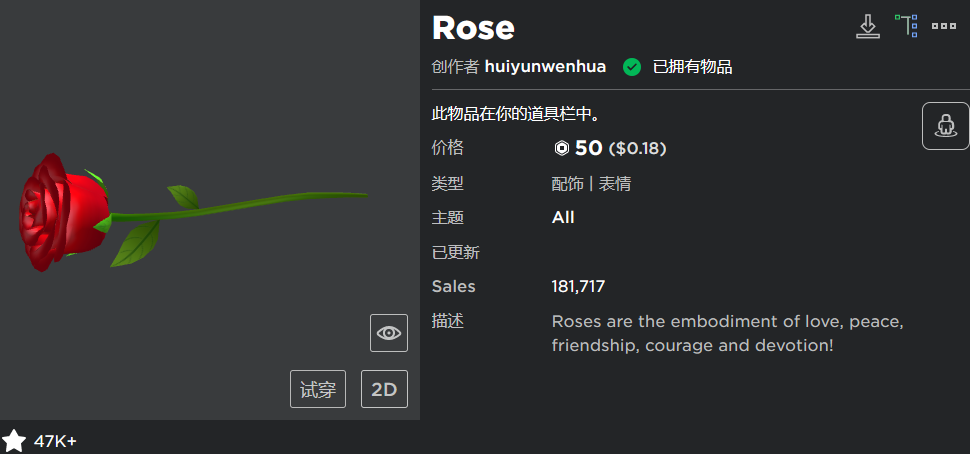
Task: Click the 50 Robux price value
Action: pos(588,149)
